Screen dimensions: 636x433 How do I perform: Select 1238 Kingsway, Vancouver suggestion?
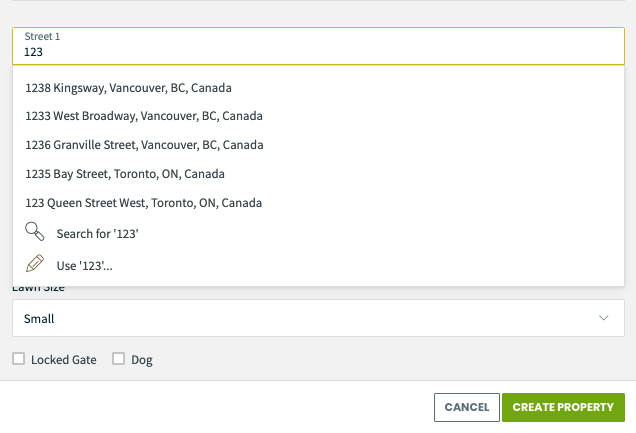coord(318,88)
